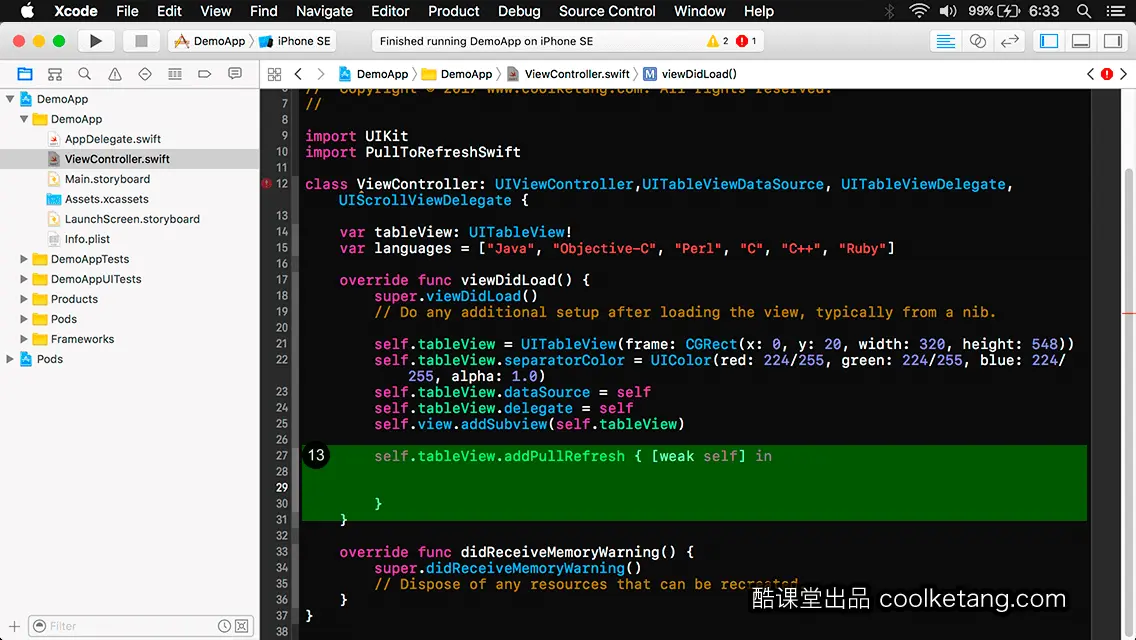Stop the running scheme

(141, 41)
